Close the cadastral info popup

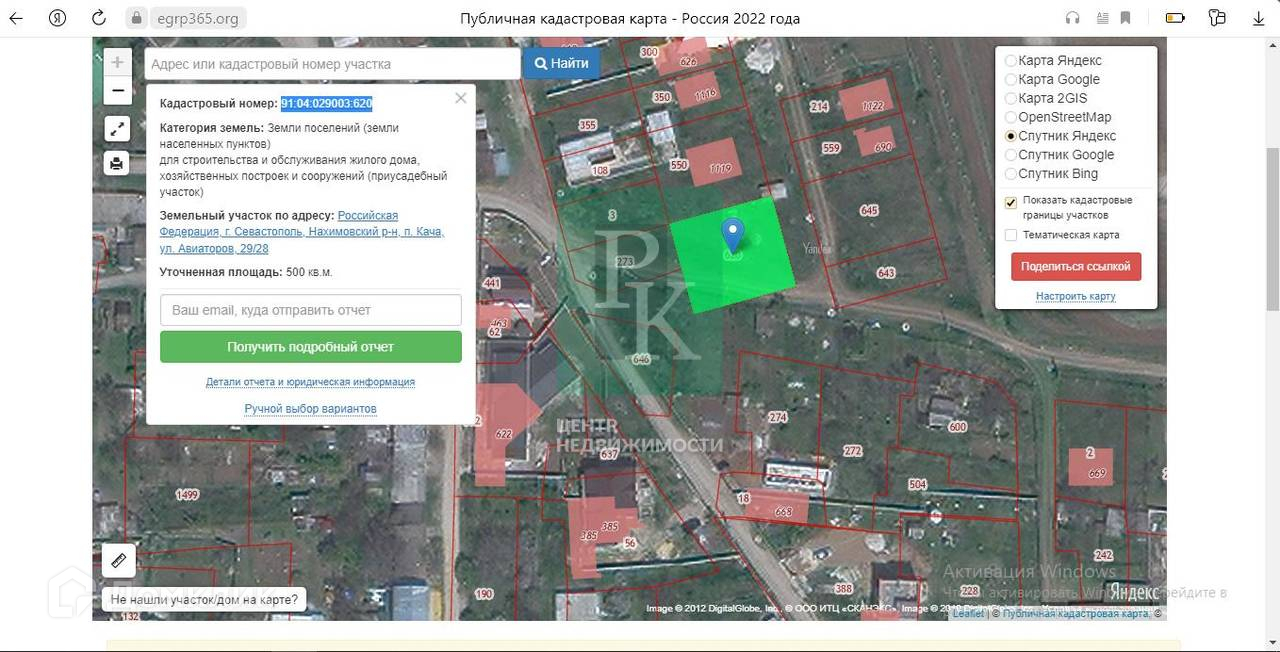click(x=460, y=98)
